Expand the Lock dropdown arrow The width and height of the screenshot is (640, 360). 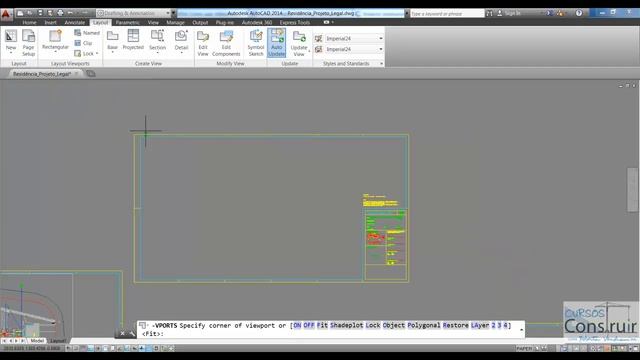[97, 53]
